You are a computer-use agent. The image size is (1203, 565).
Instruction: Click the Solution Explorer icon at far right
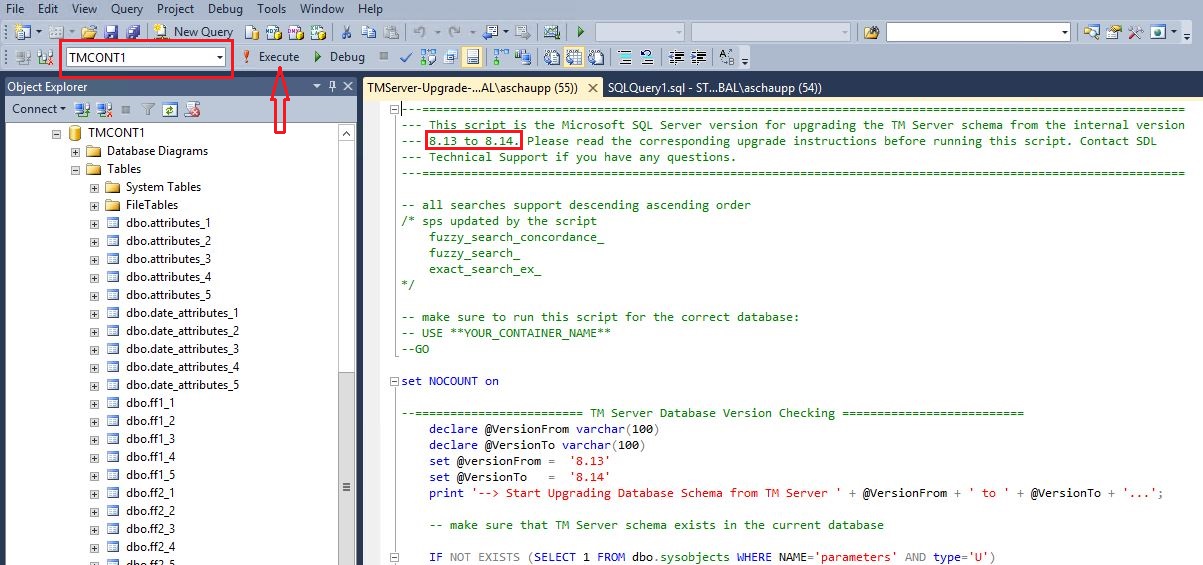tap(1092, 32)
